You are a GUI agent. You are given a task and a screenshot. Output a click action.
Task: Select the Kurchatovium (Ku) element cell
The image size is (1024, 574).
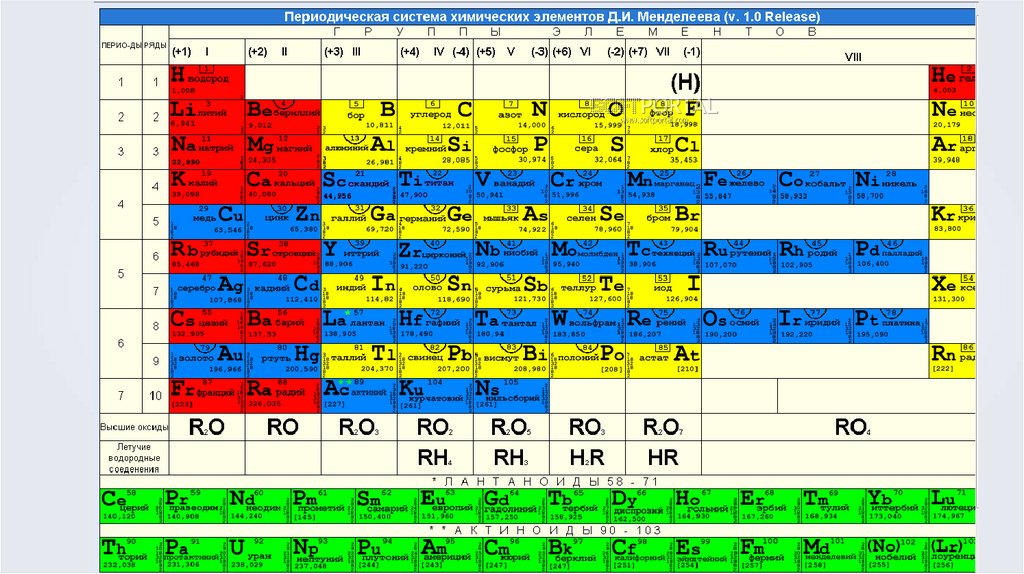[x=436, y=396]
